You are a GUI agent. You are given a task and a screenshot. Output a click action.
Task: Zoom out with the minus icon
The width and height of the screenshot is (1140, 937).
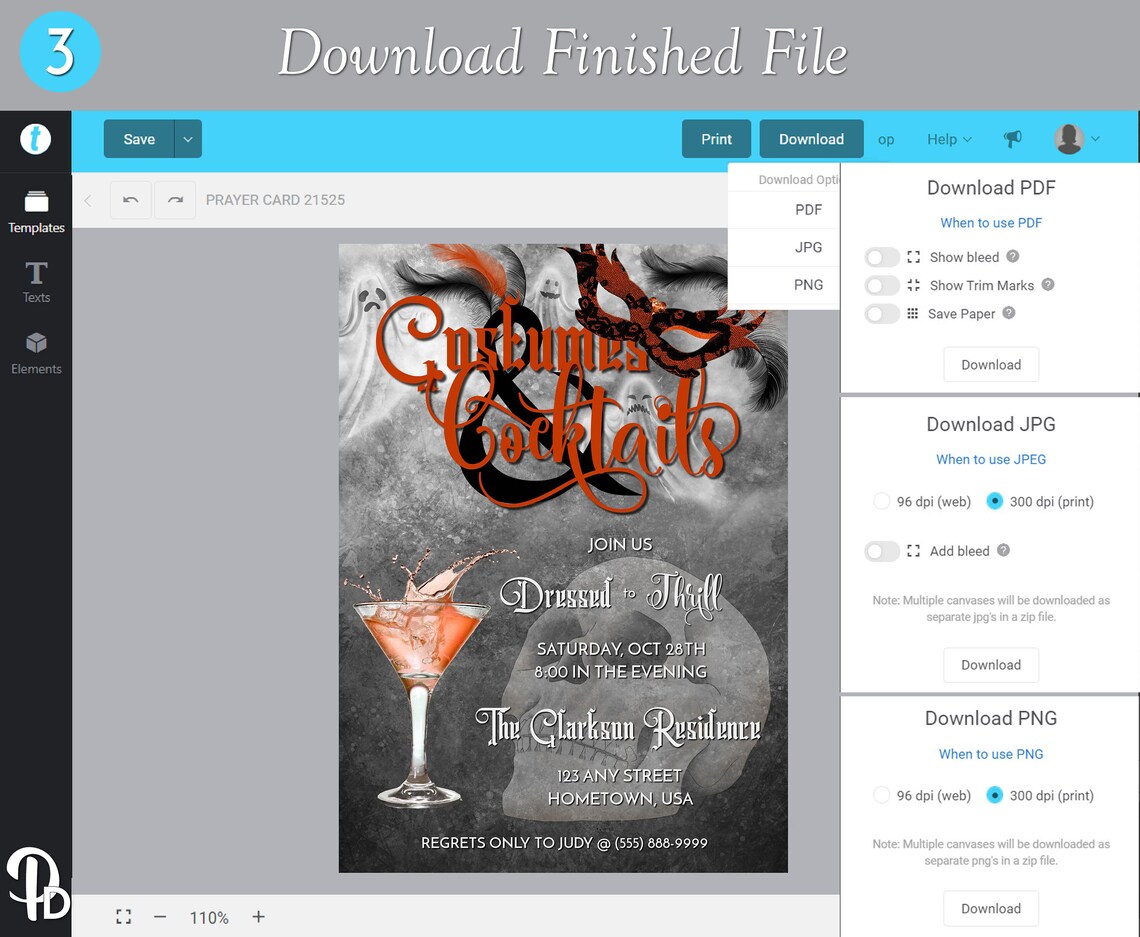click(160, 917)
